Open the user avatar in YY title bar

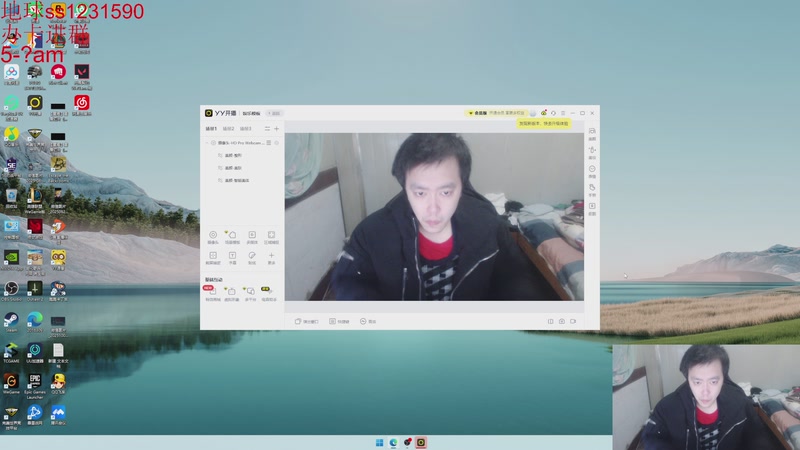(533, 113)
